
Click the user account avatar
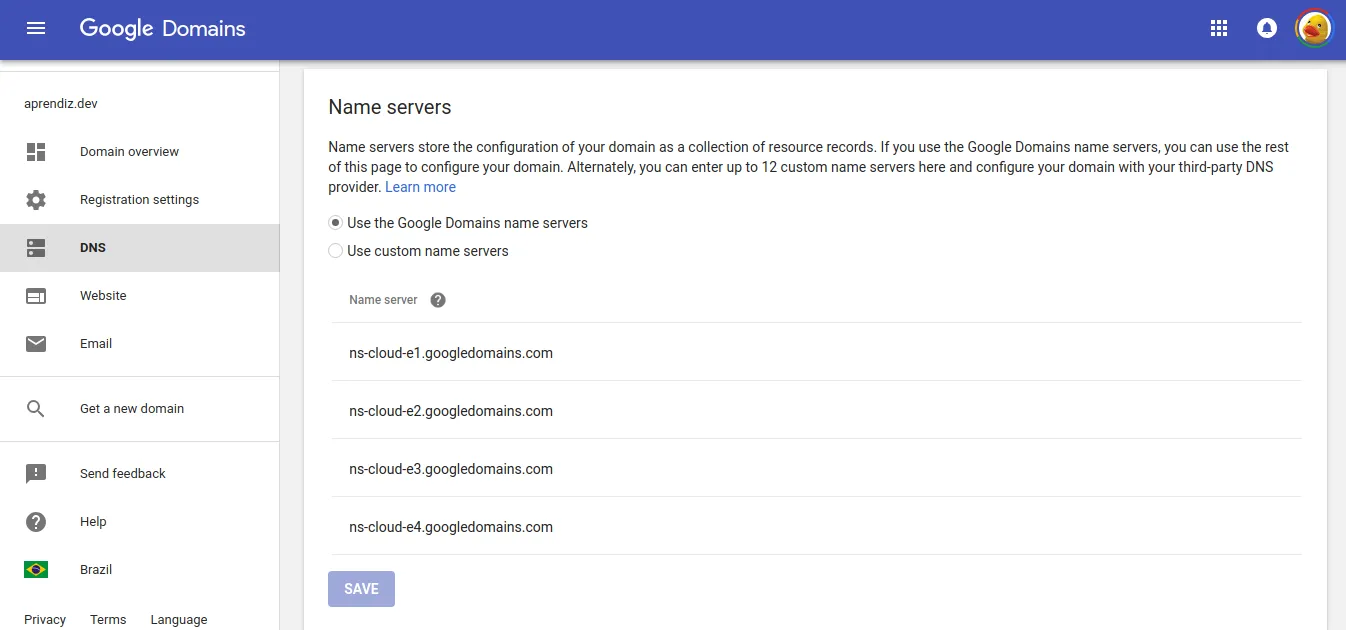[1313, 28]
